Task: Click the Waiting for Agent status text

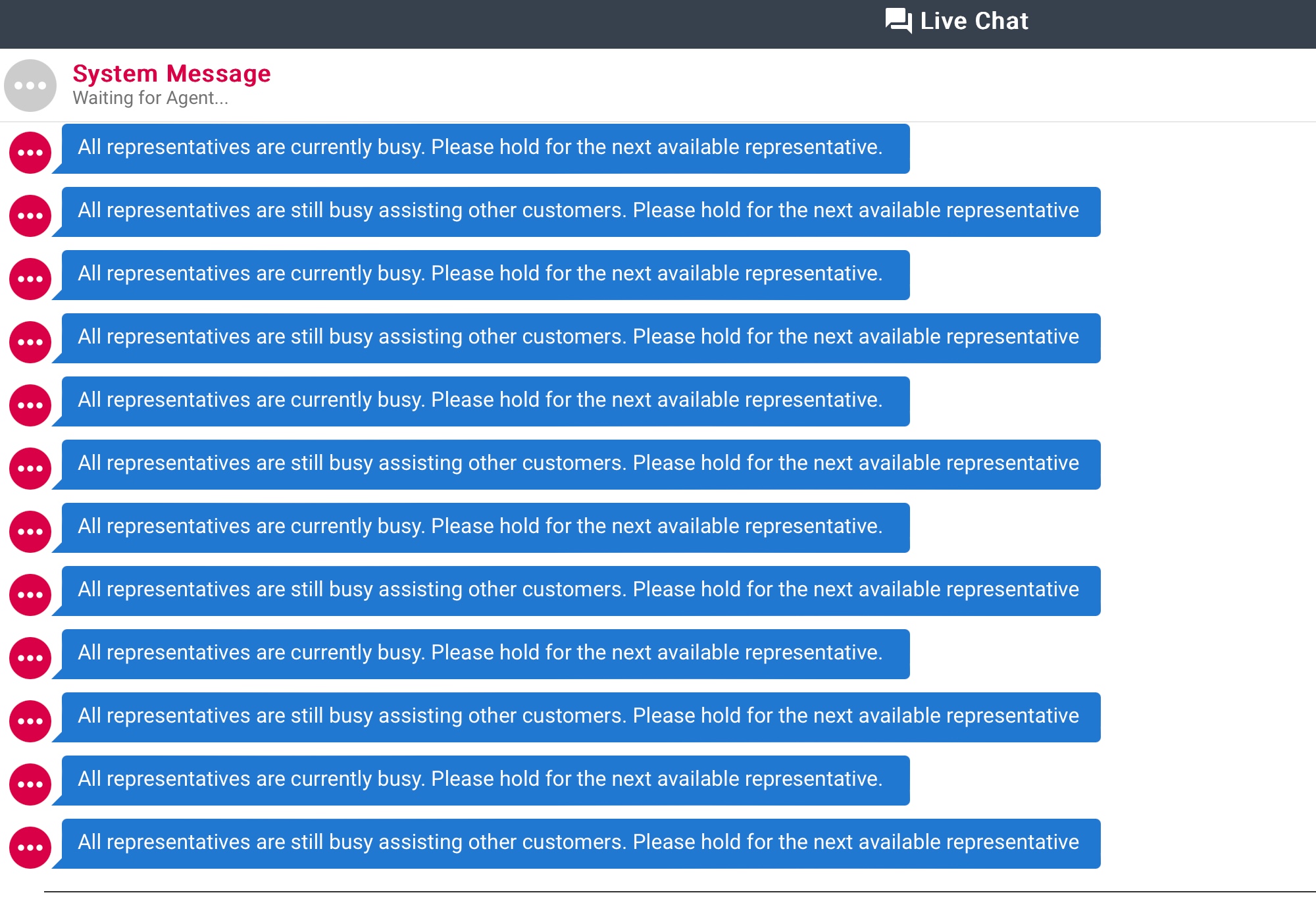Action: [x=150, y=98]
